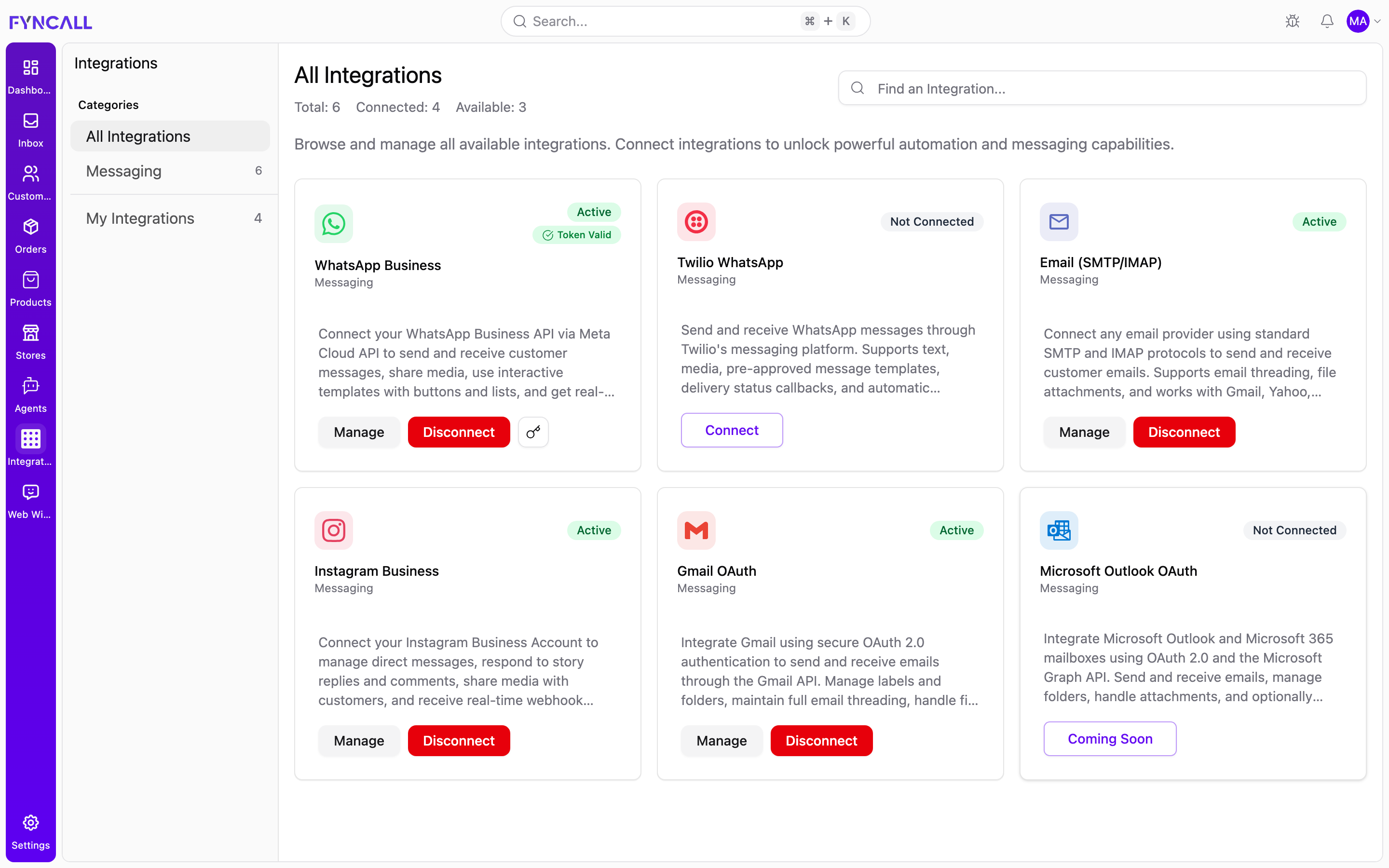
Task: Focus the Find an Integration field
Action: [x=1102, y=88]
